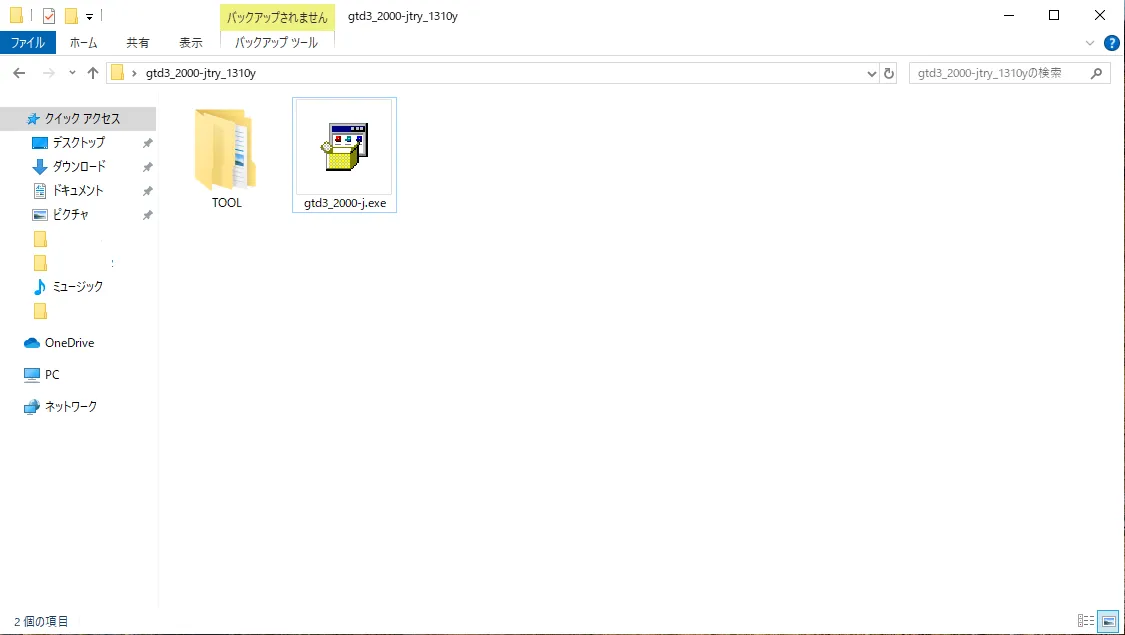Switch to large icons view layout

coord(1107,621)
